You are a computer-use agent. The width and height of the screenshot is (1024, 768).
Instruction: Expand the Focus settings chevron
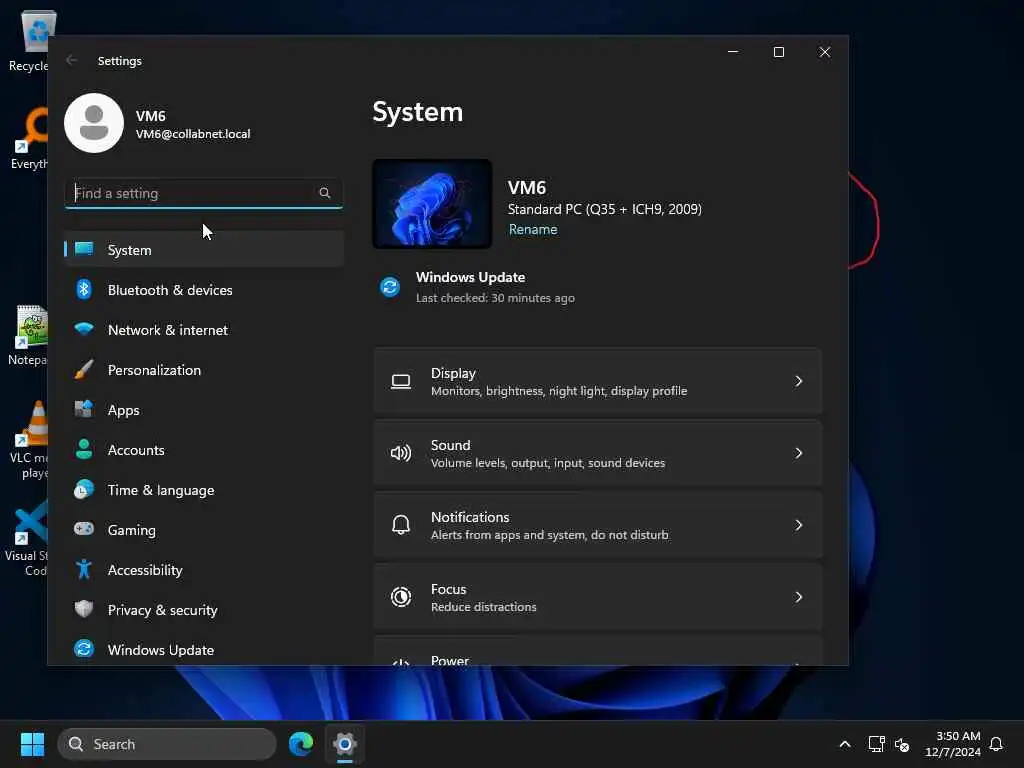coord(798,597)
